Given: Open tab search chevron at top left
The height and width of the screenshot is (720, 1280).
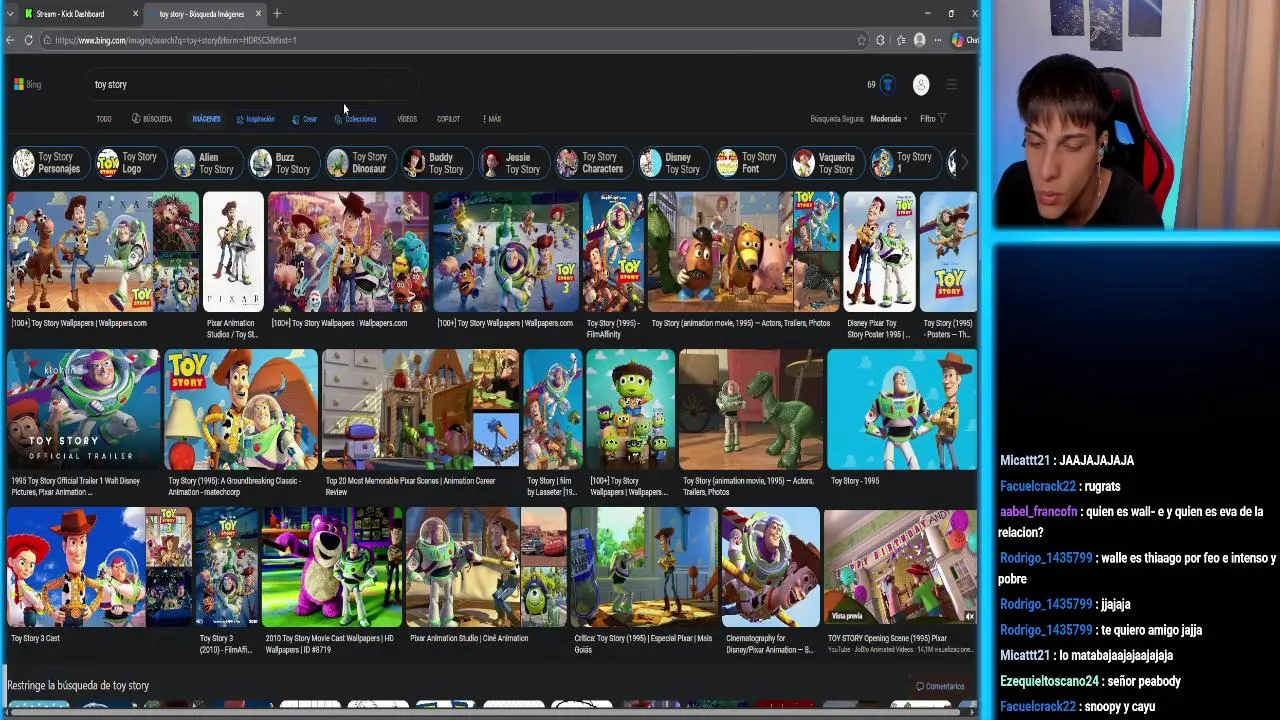Looking at the screenshot, I should (x=10, y=14).
